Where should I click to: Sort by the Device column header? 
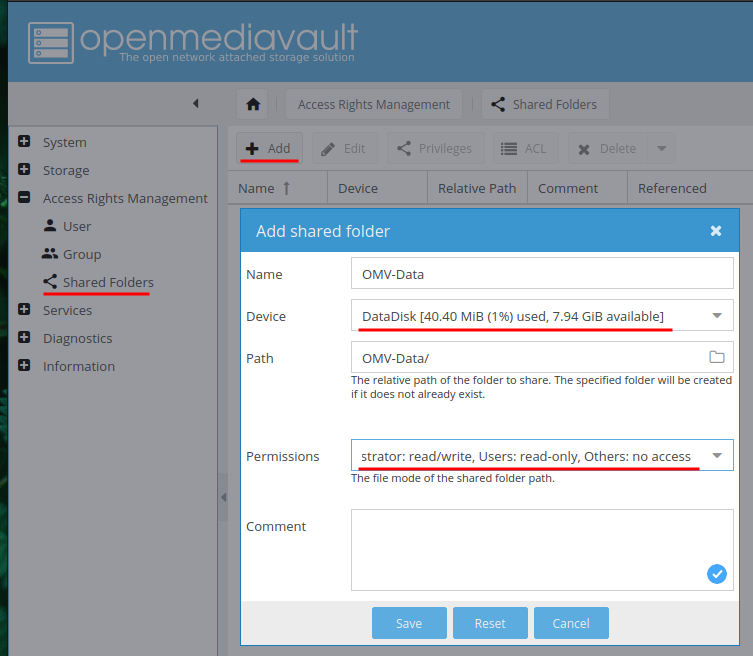377,188
